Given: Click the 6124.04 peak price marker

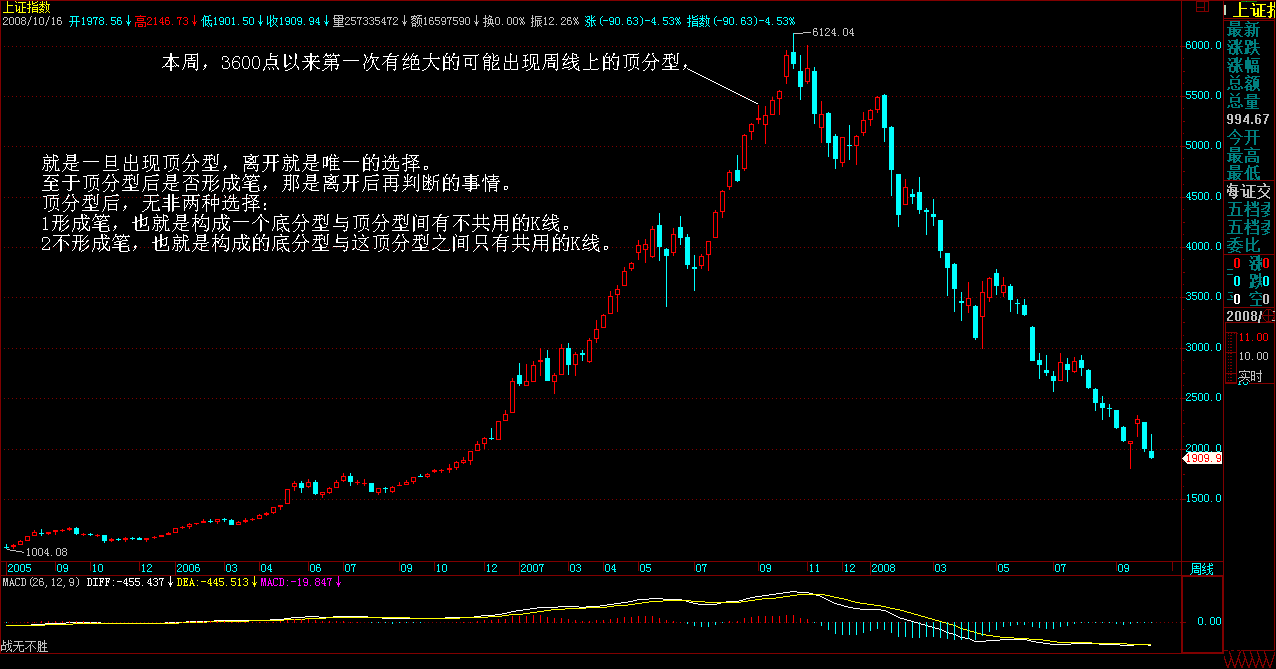Looking at the screenshot, I should (832, 33).
